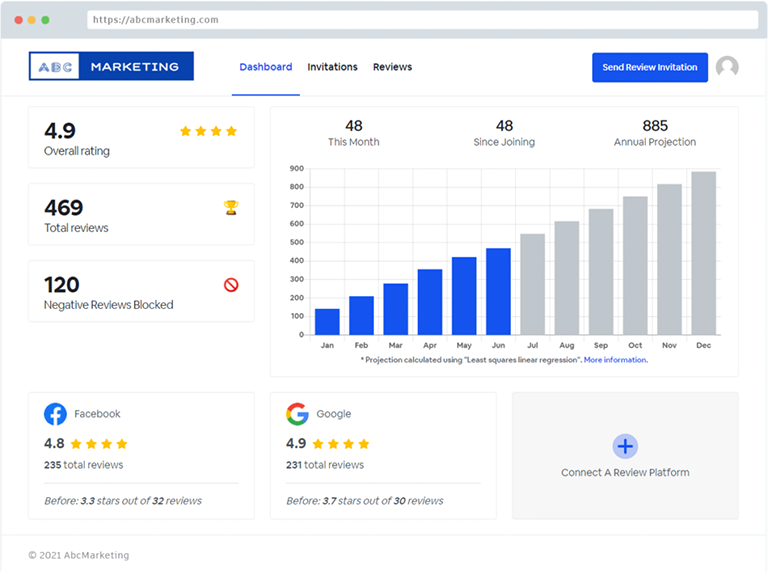Open the user profile avatar
Image resolution: width=768 pixels, height=575 pixels.
click(727, 67)
